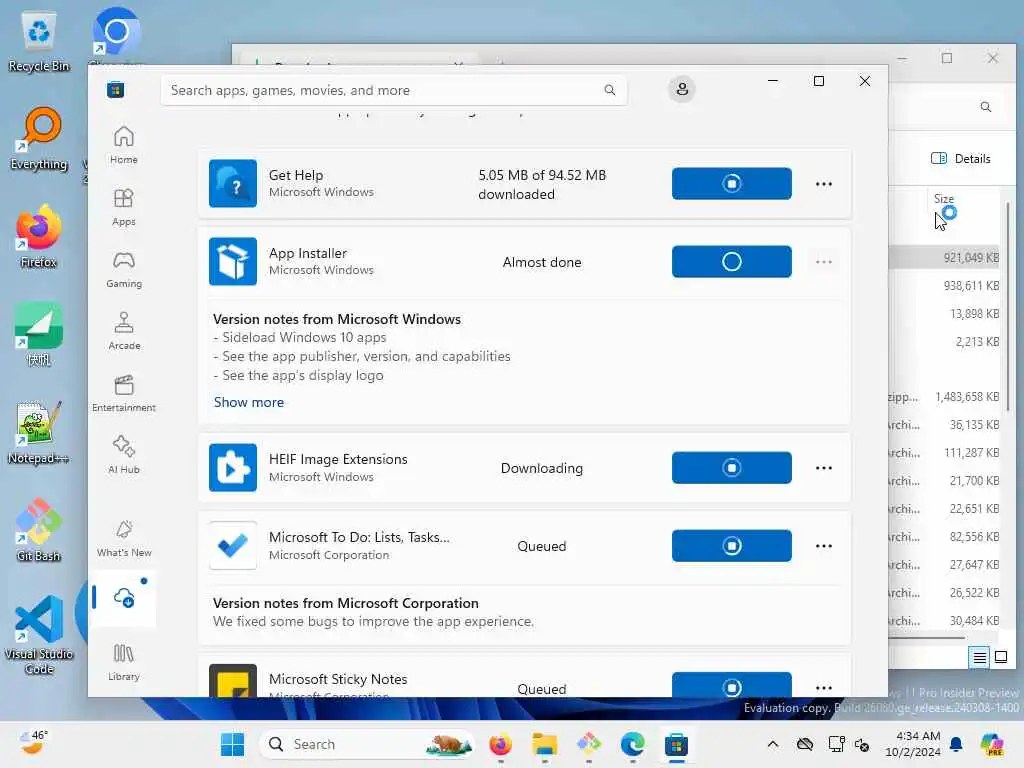Click the Get Help app title

296,175
